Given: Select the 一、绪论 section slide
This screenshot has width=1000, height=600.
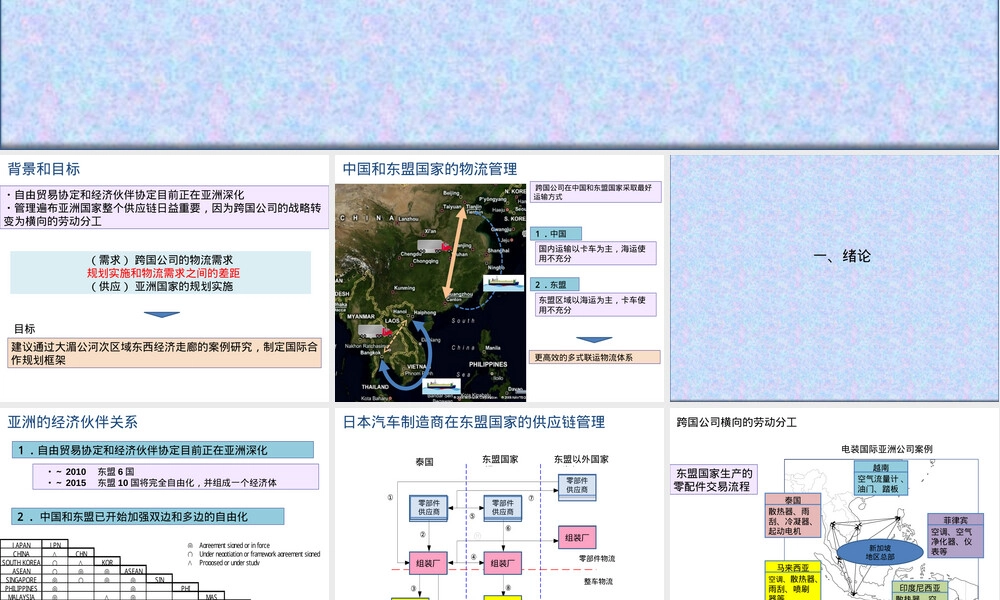Looking at the screenshot, I should [834, 279].
